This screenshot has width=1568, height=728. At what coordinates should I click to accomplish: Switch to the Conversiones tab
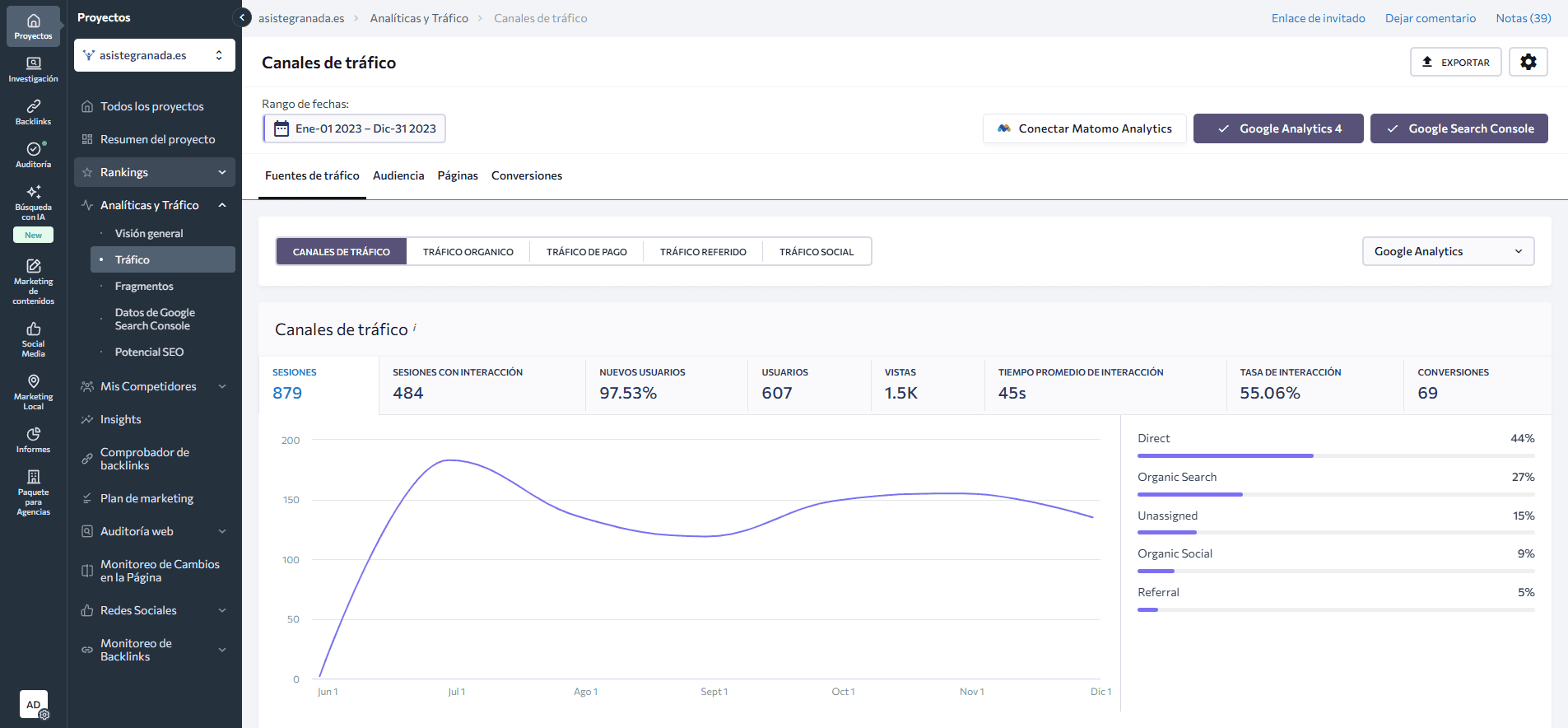click(x=527, y=175)
